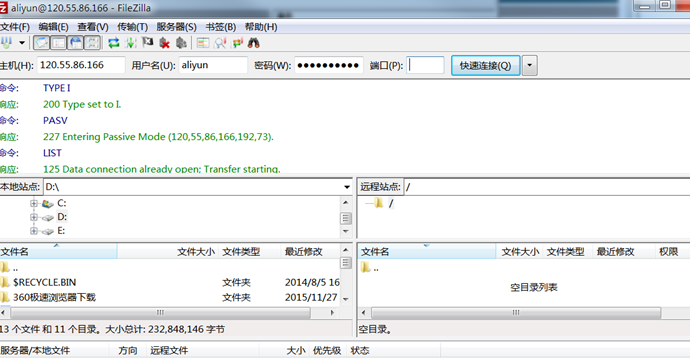Screen dimensions: 696x362
Task: Click the binoculars file search icon
Action: pos(253,43)
